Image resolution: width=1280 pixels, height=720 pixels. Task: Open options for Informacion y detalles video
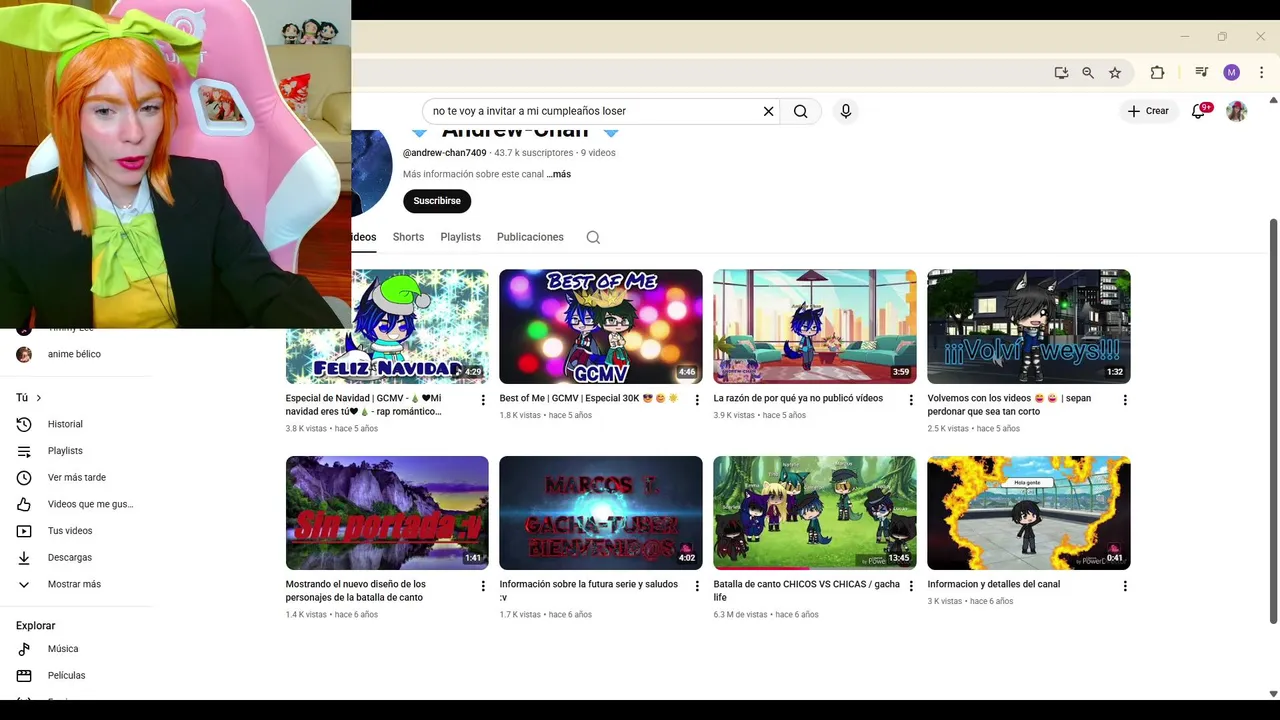click(1125, 586)
